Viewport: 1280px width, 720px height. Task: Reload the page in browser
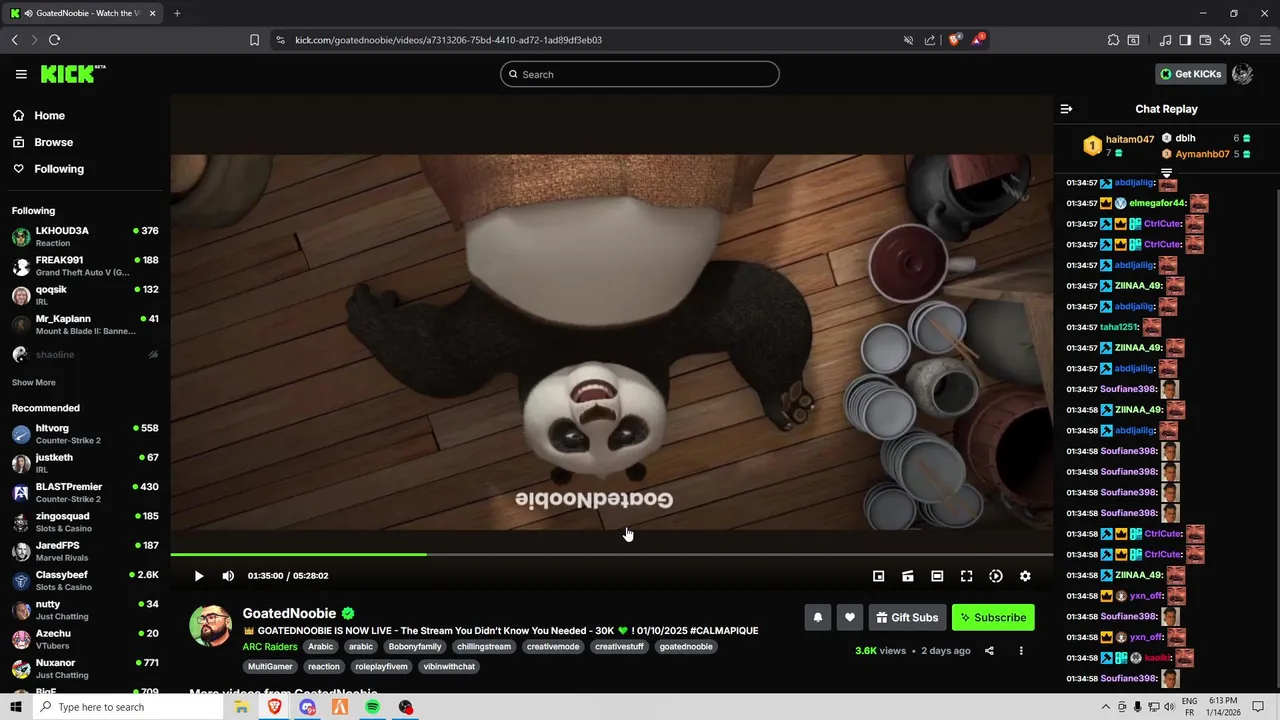click(x=54, y=40)
